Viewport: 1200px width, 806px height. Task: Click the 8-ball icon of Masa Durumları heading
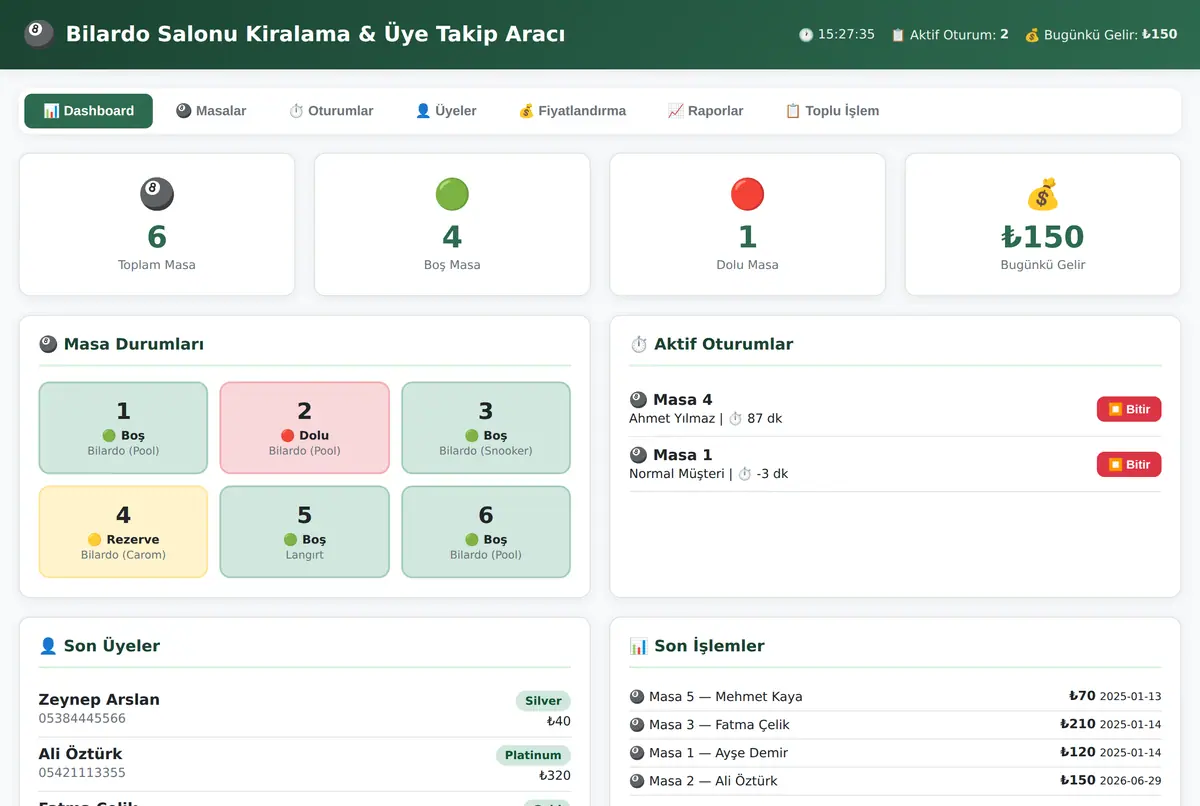tap(48, 344)
